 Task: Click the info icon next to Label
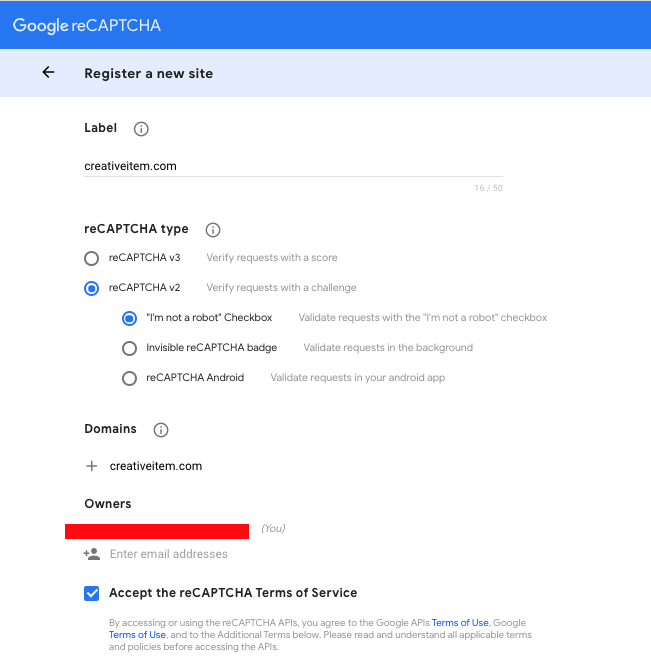pos(141,129)
